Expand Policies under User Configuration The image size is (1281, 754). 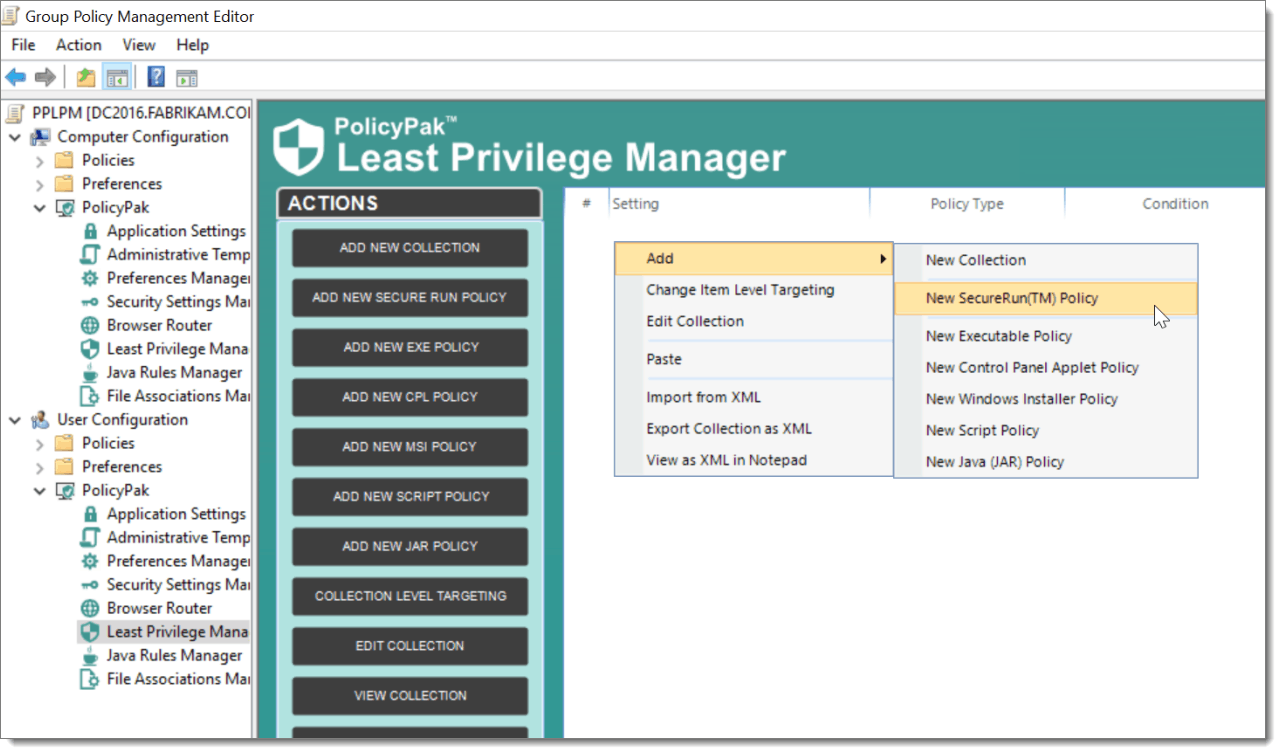tap(40, 443)
